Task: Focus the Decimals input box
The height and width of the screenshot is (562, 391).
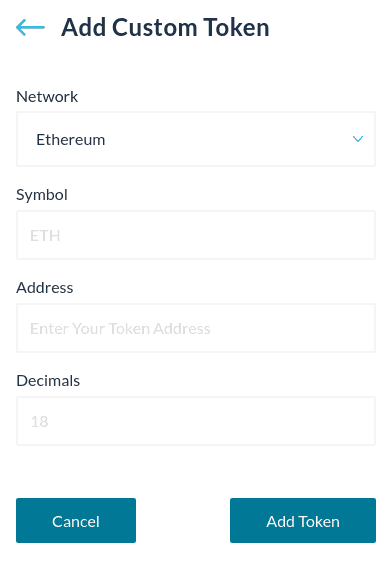Action: coord(196,421)
